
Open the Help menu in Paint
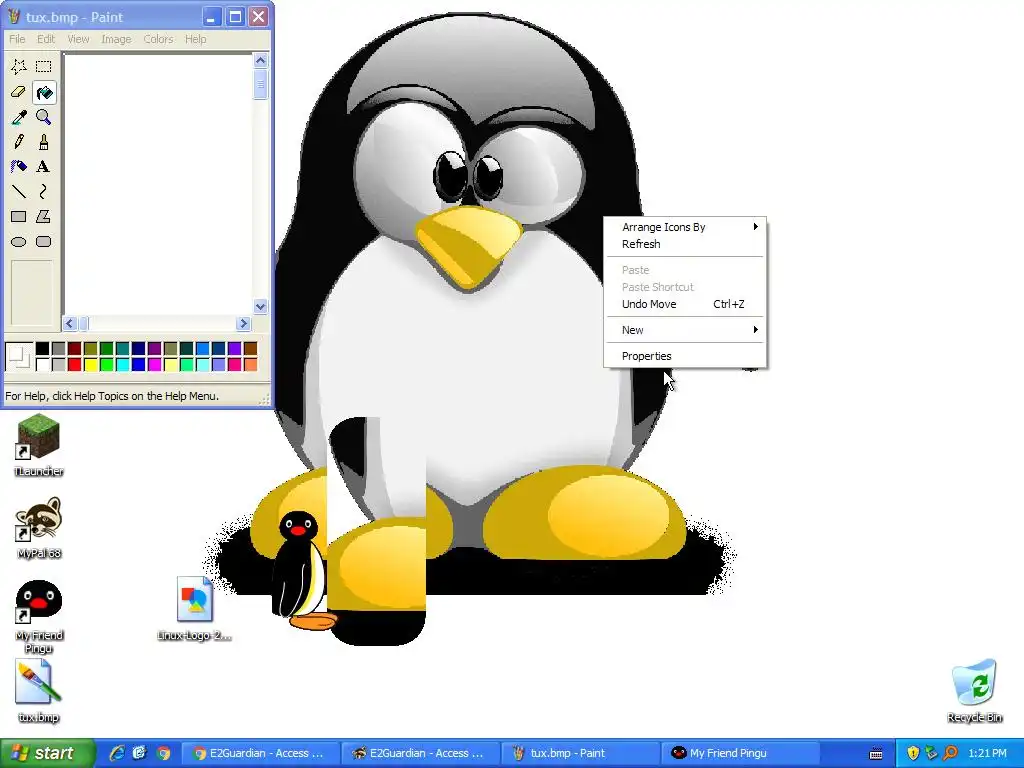pyautogui.click(x=195, y=39)
